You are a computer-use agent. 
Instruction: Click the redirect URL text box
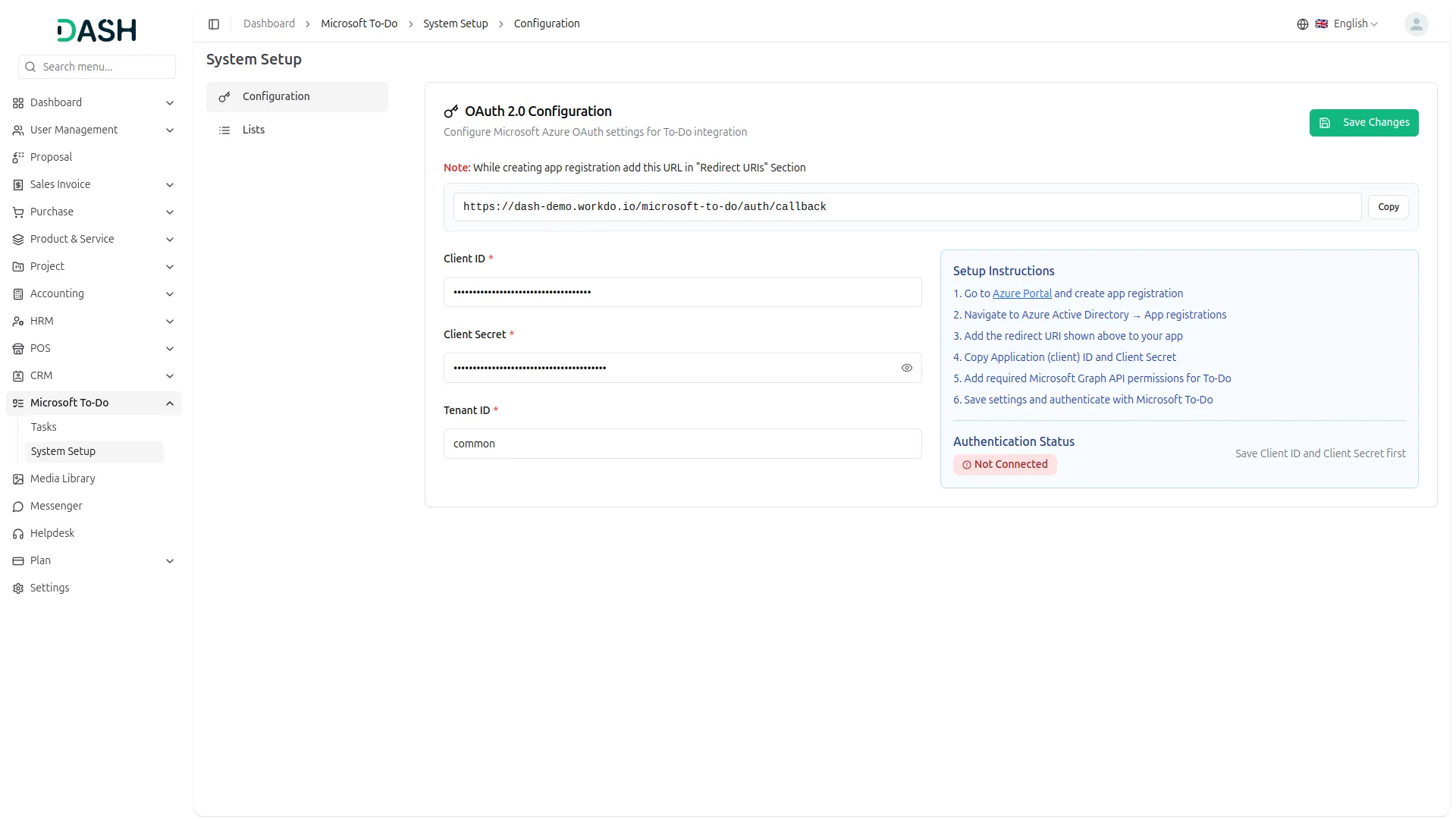[x=907, y=207]
